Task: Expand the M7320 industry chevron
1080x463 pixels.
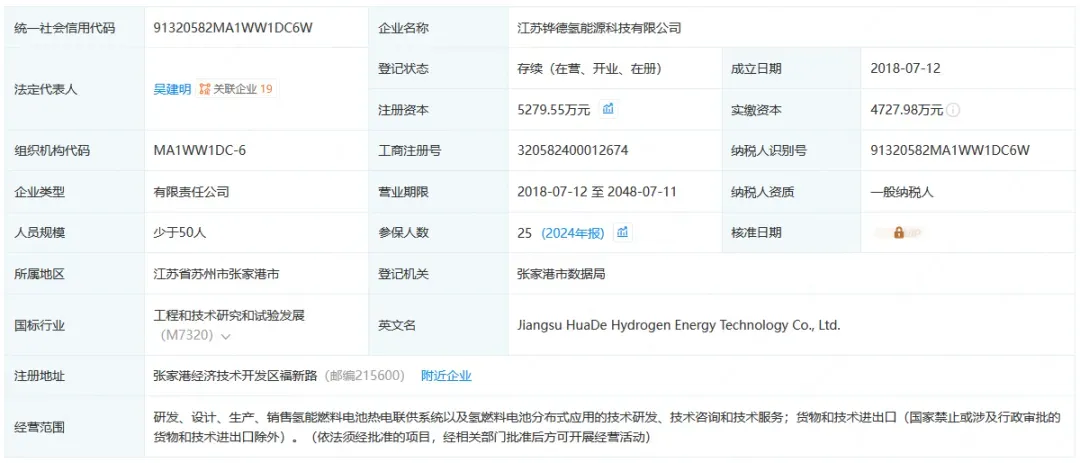Action: click(225, 336)
